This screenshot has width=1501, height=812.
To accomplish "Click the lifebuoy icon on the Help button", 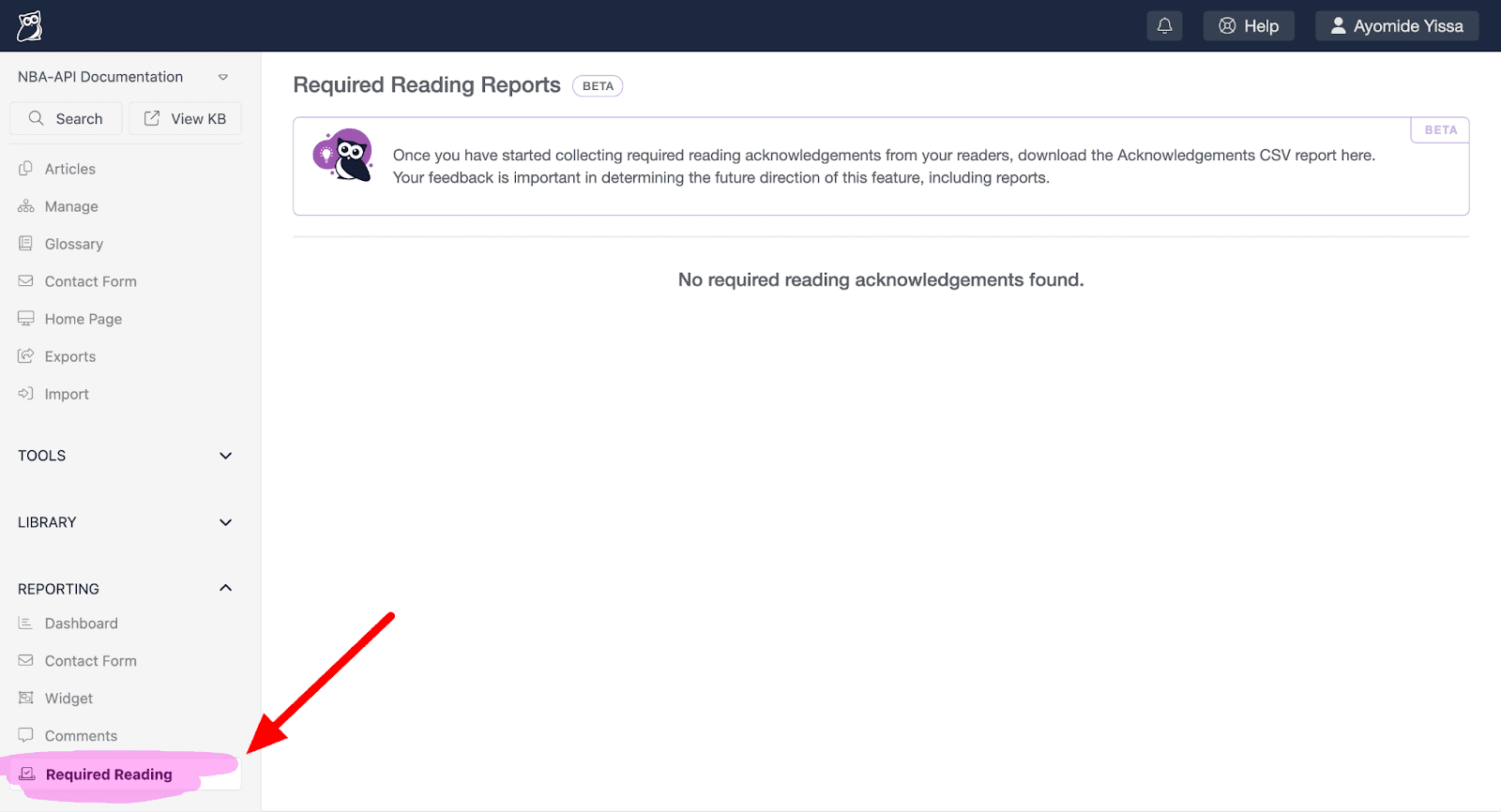I will [1227, 26].
